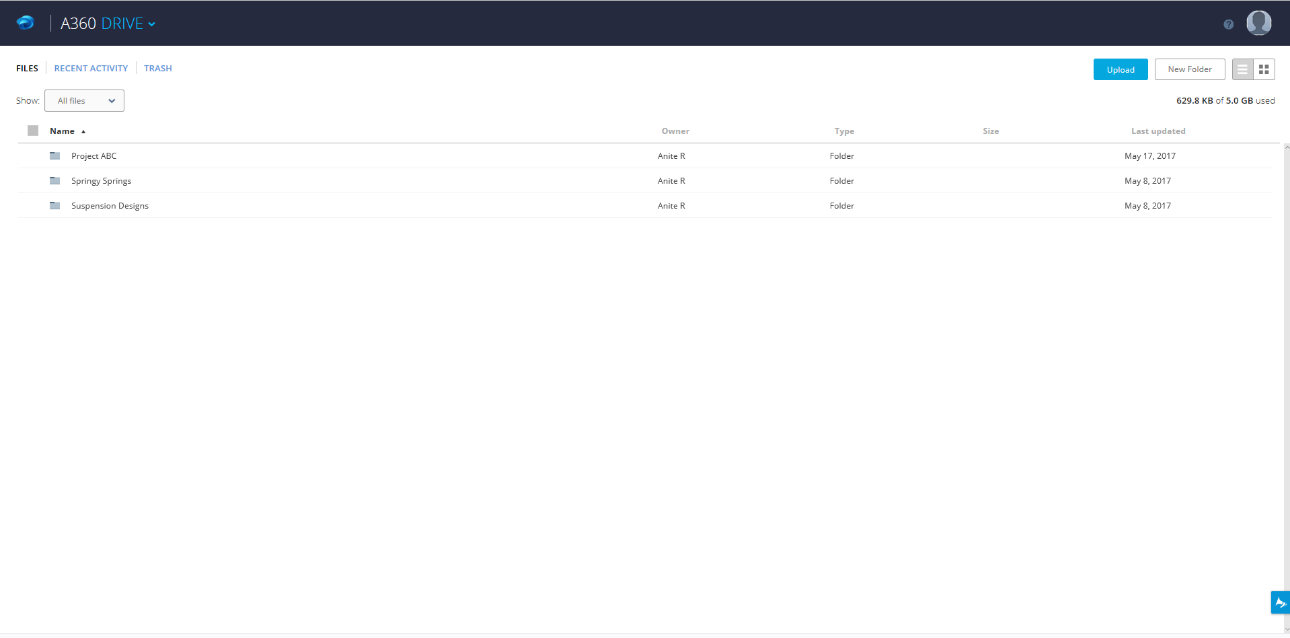Open the blue feedback widget icon

1280,602
